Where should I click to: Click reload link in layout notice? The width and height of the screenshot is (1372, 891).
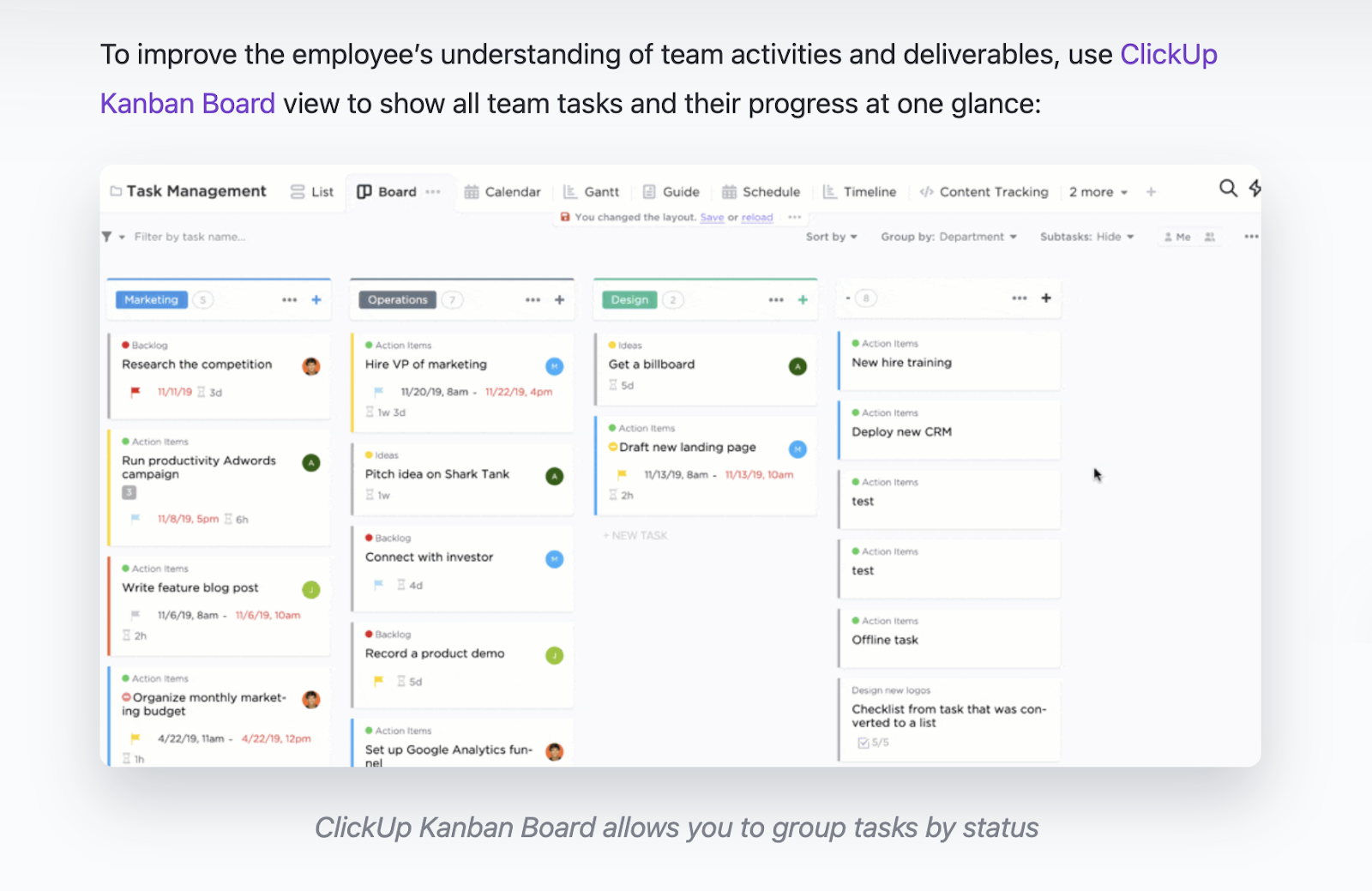757,218
